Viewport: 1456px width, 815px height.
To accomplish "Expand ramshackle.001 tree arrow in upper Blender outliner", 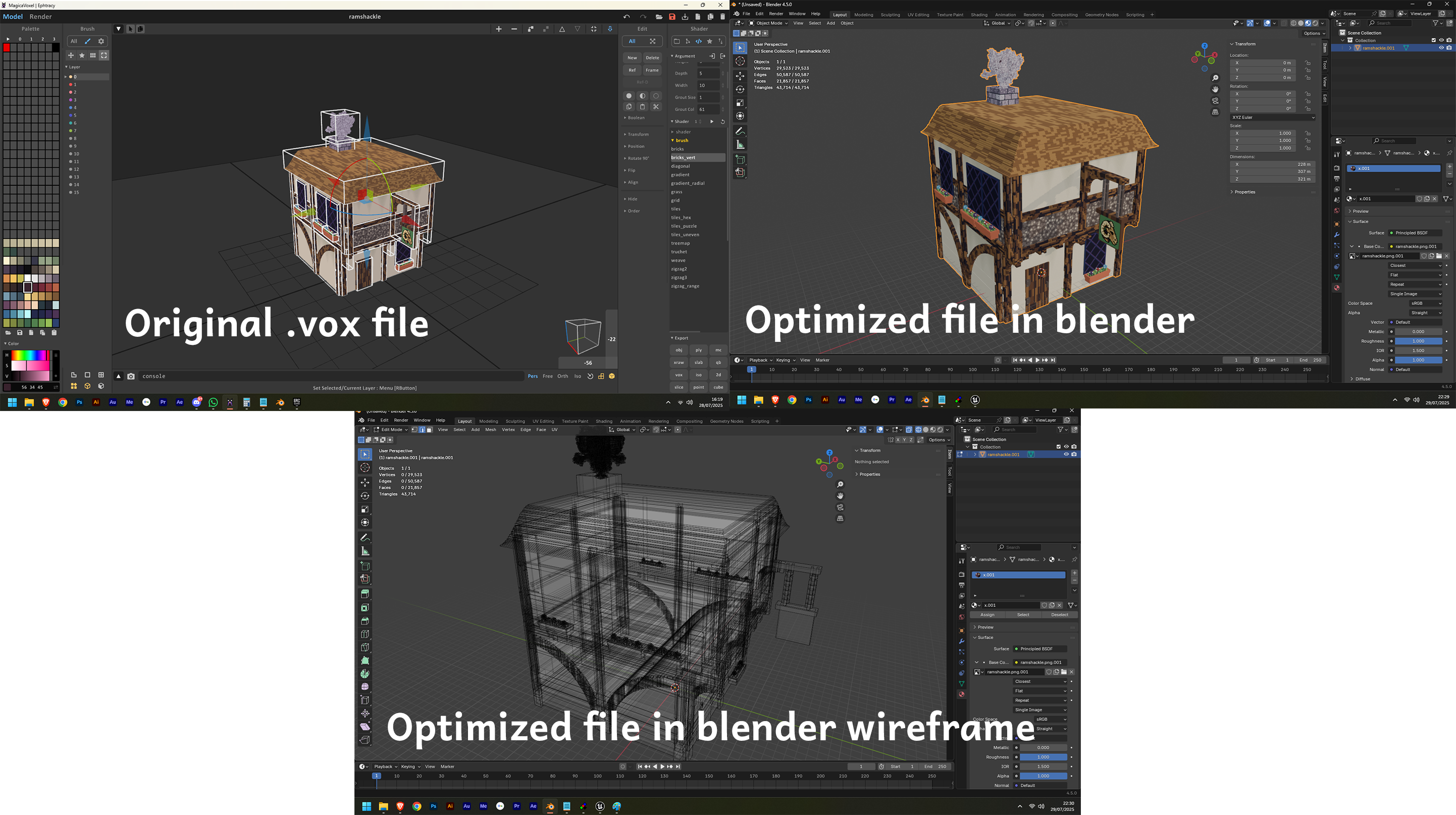I will click(x=1350, y=48).
